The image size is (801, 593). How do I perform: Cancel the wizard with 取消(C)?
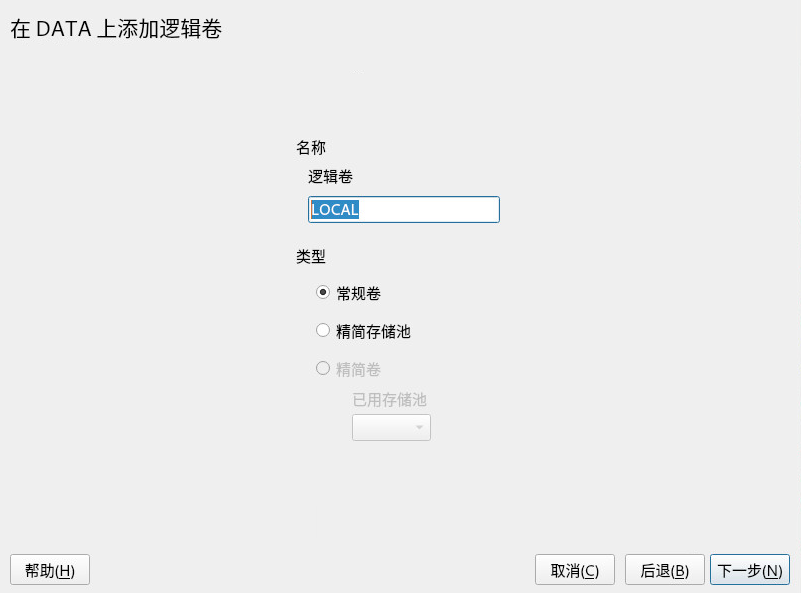click(x=575, y=570)
